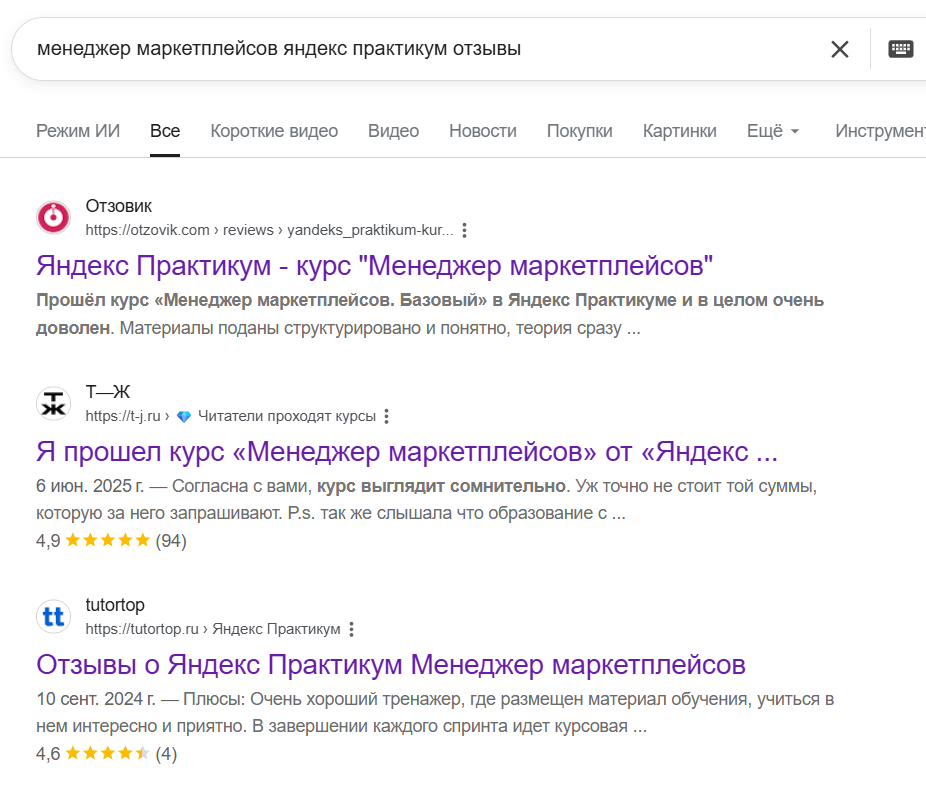926x794 pixels.
Task: Open link Яндекс Практикум - курс "Менеджер маркетплейсов"
Action: [x=374, y=266]
